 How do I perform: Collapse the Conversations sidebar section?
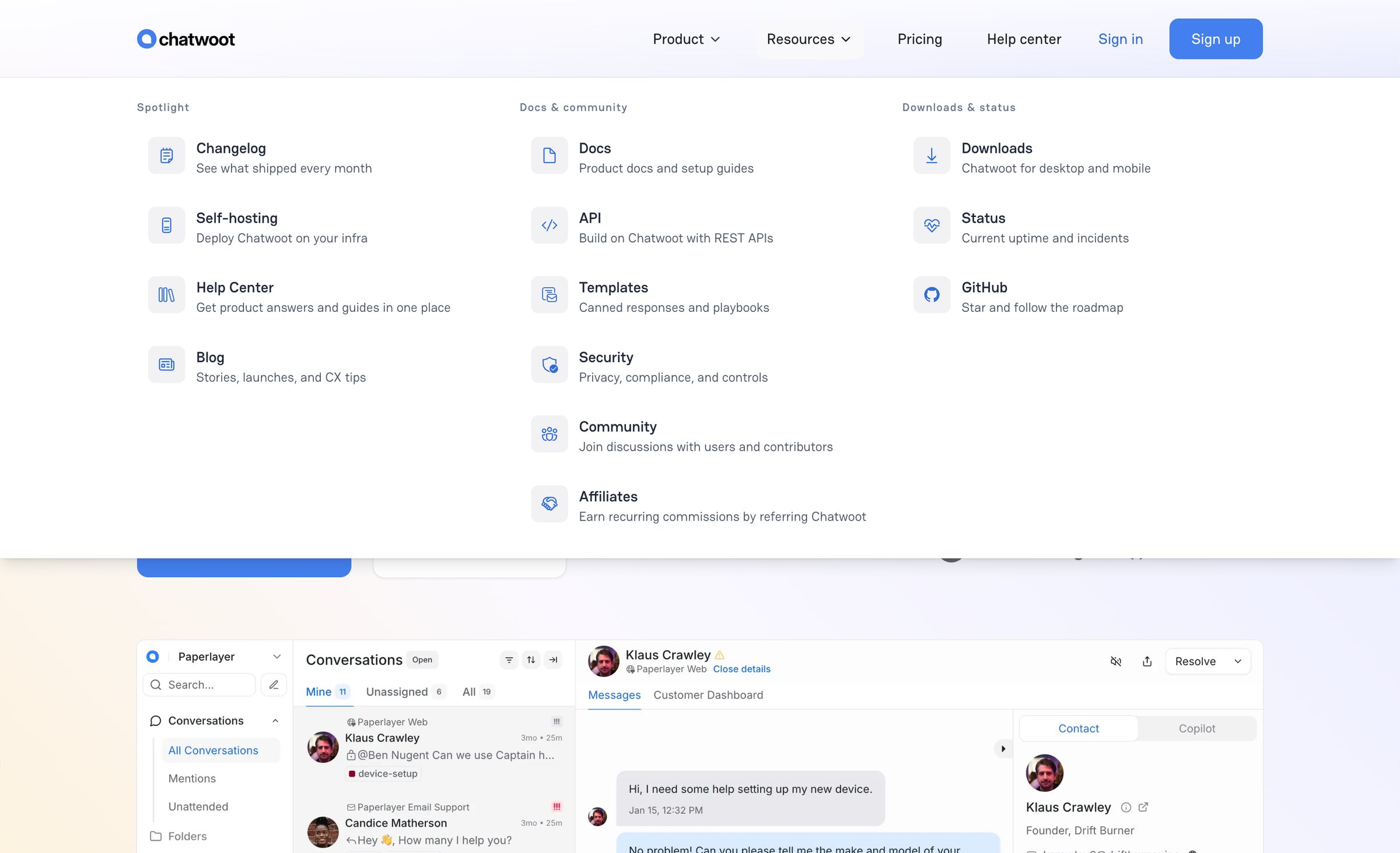click(x=275, y=721)
